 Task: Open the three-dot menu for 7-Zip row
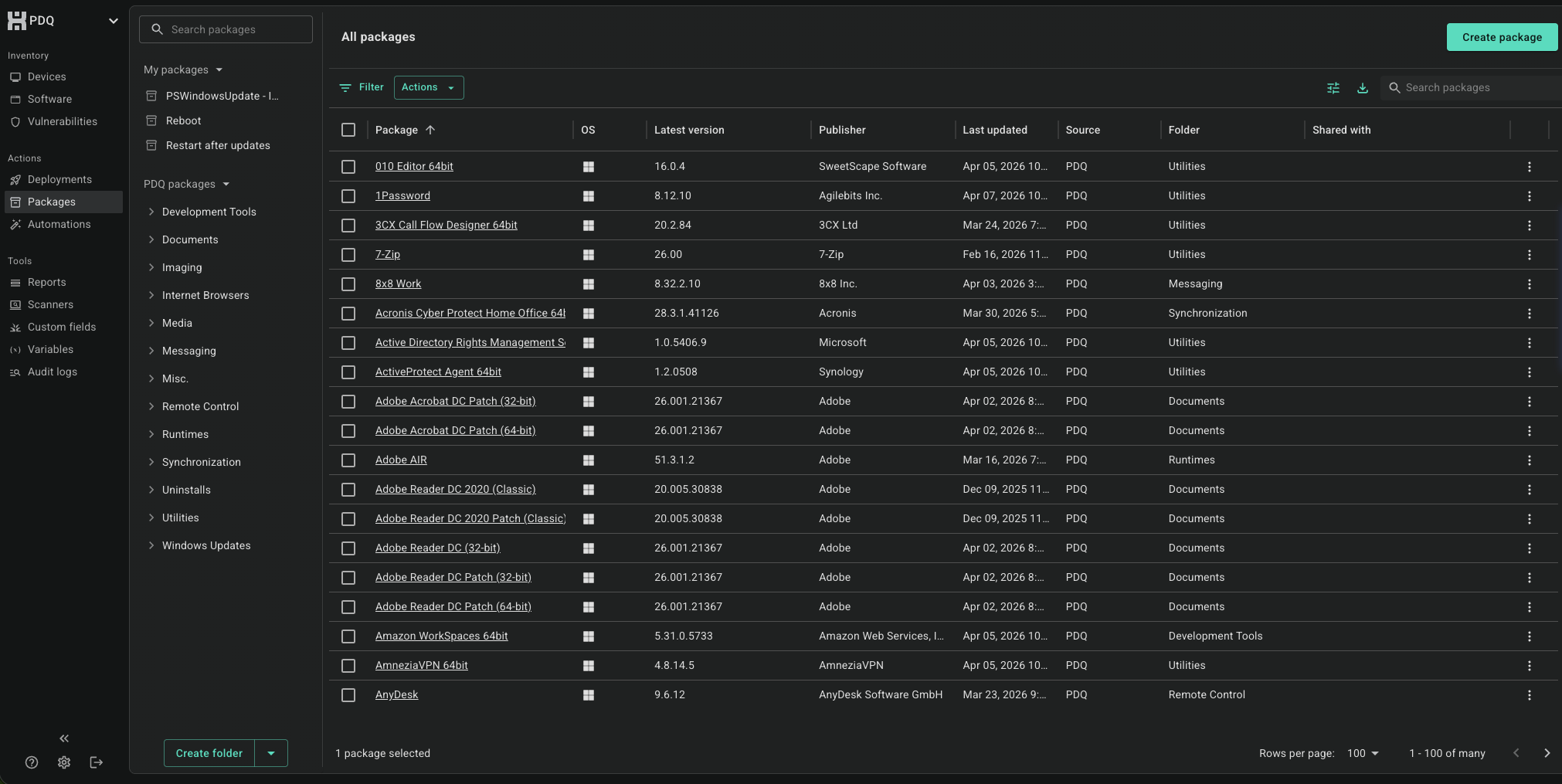(x=1529, y=255)
